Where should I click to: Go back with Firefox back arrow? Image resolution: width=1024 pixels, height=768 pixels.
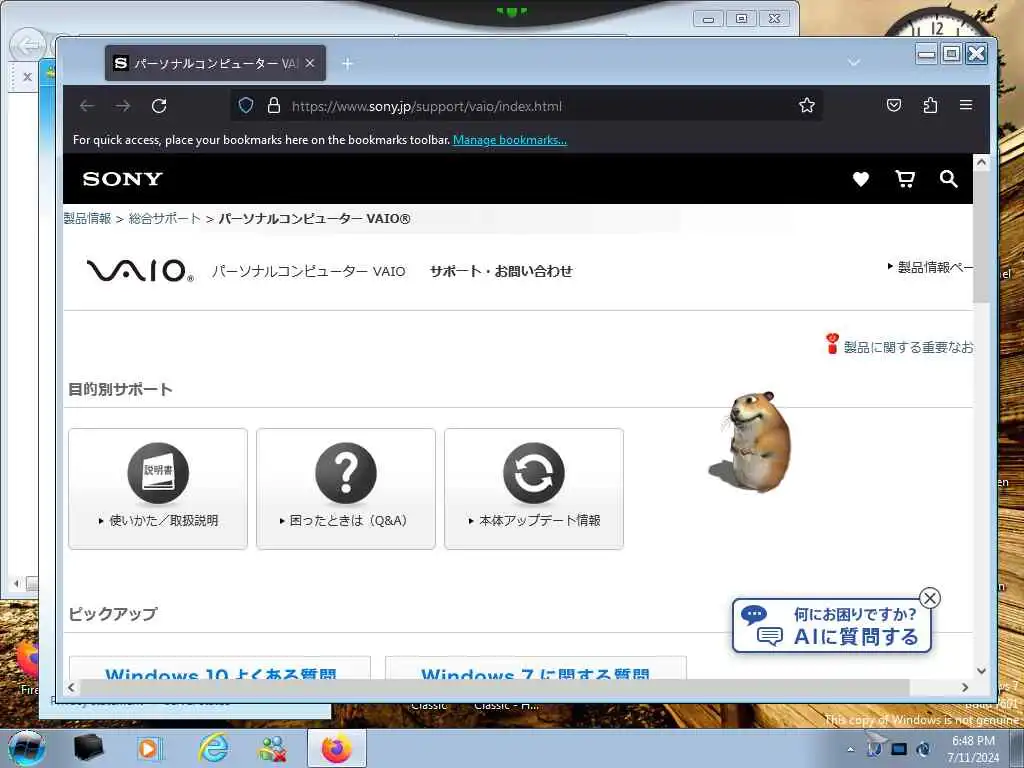point(87,106)
